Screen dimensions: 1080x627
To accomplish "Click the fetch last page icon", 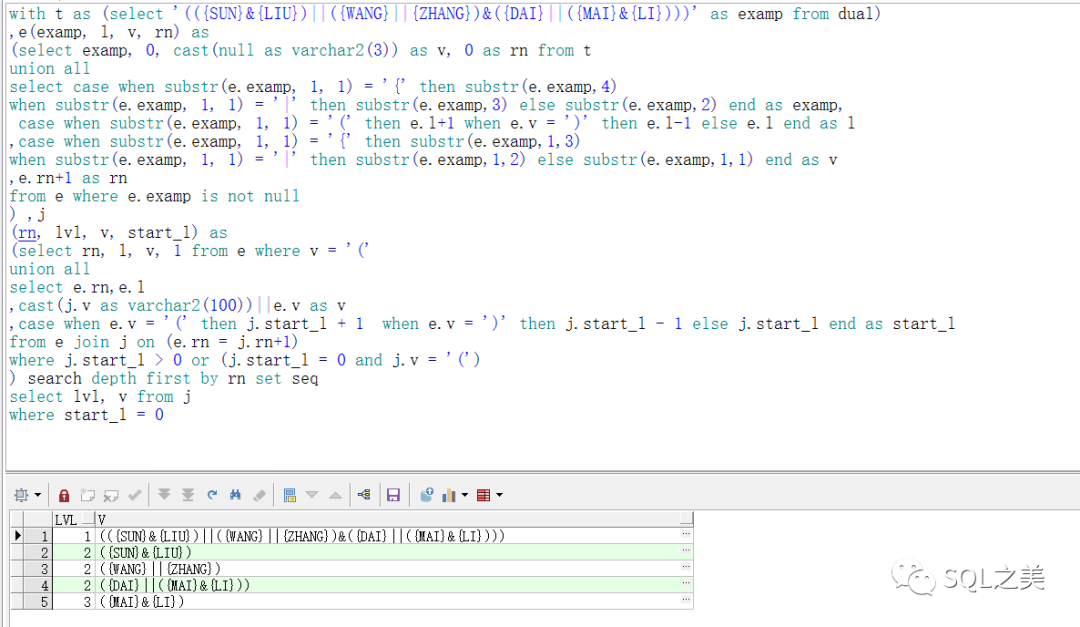I will (188, 495).
